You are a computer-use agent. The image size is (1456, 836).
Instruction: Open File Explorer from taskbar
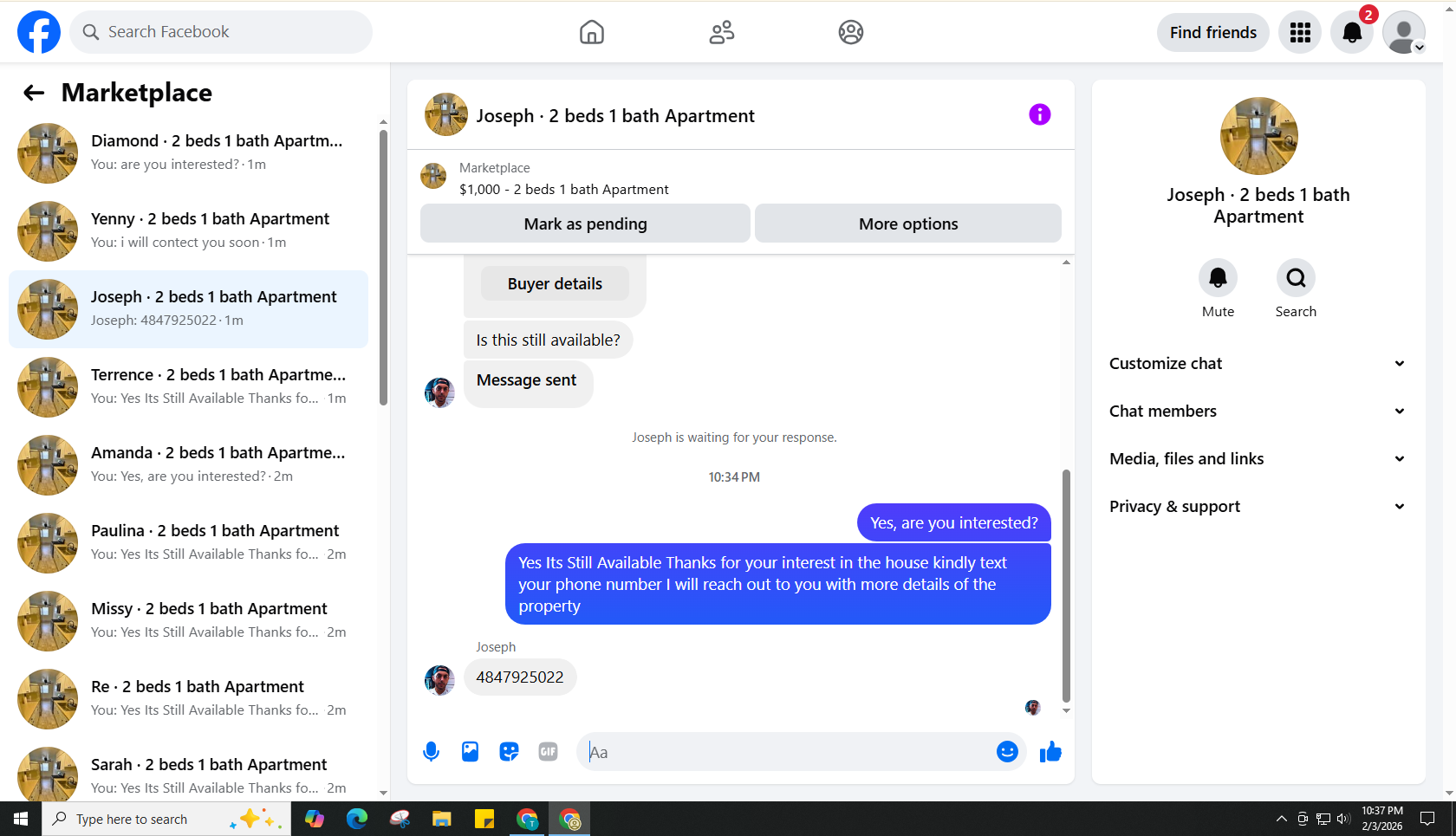pyautogui.click(x=442, y=819)
